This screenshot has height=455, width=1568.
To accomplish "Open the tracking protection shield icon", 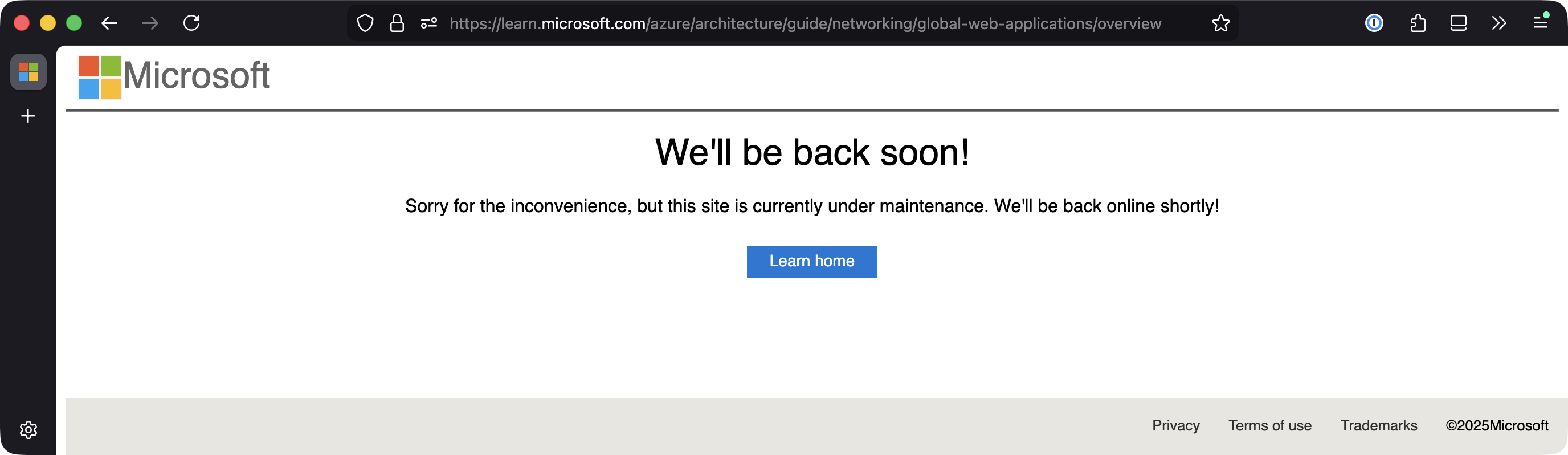I will point(365,23).
